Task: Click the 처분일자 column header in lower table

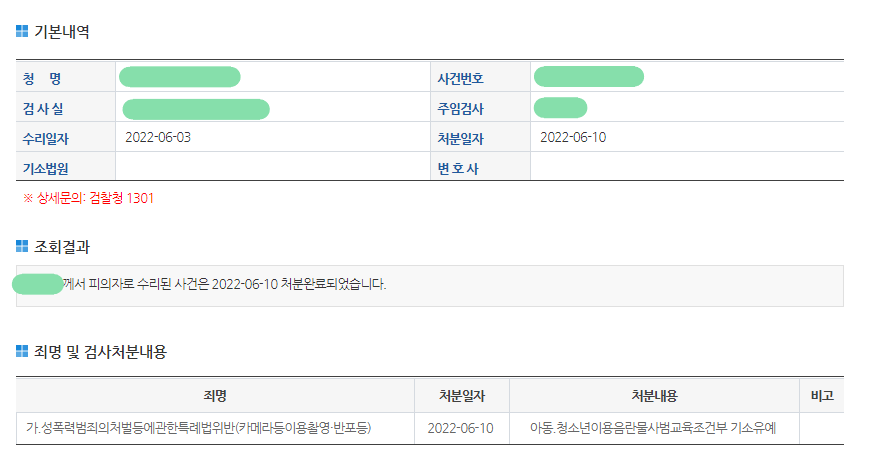Action: click(x=461, y=395)
